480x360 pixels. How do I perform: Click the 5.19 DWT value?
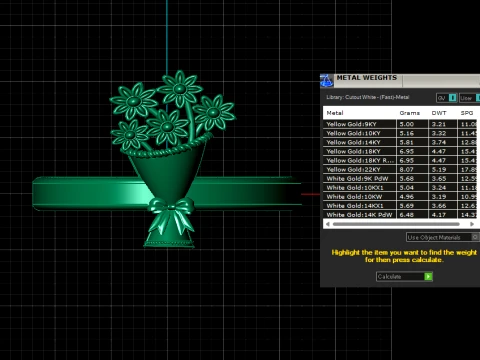click(439, 169)
